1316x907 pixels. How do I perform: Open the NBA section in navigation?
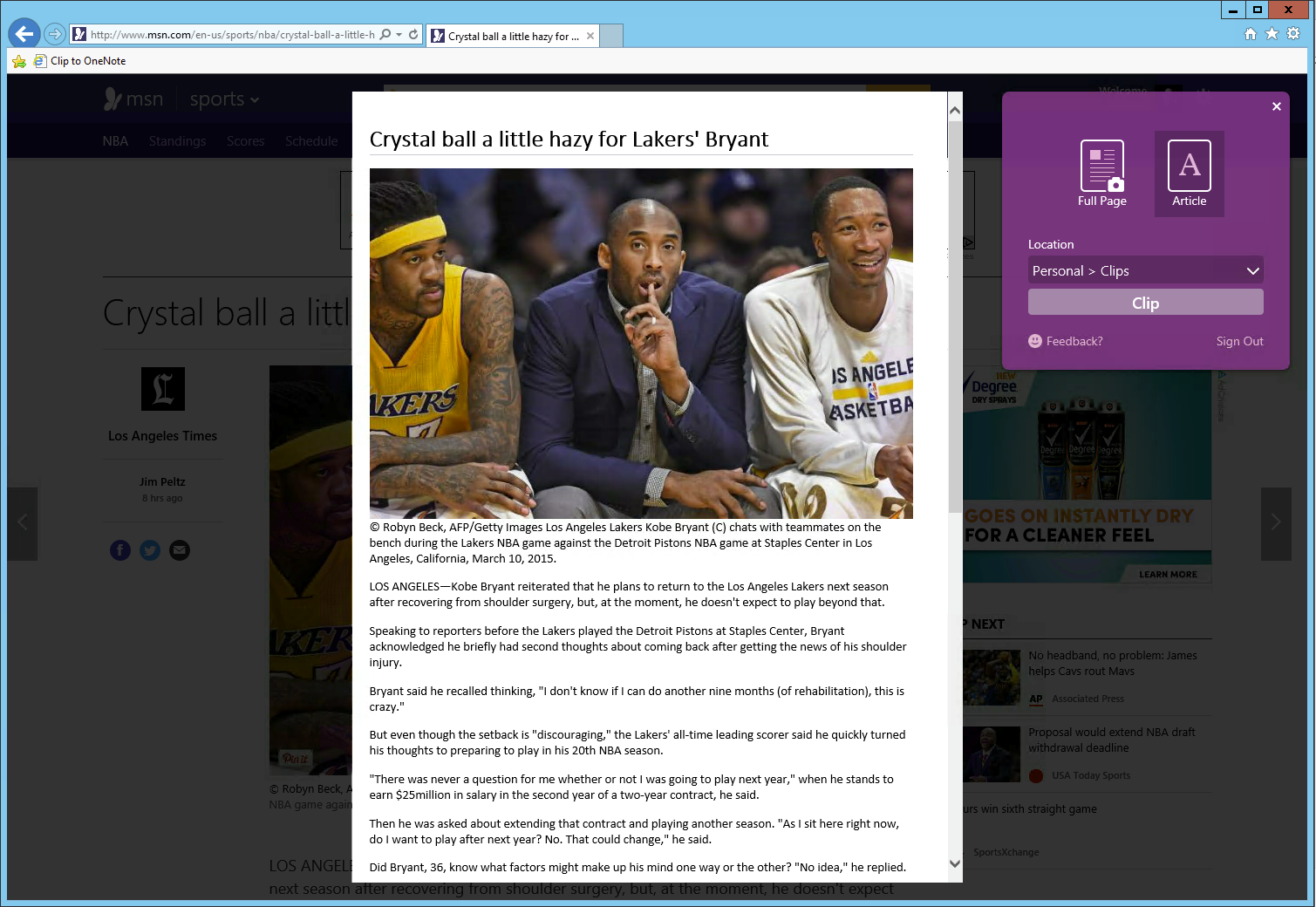pos(114,140)
